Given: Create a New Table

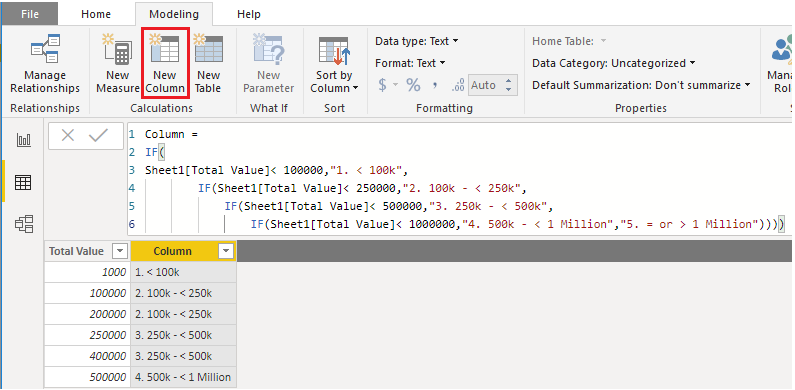Looking at the screenshot, I should pos(208,64).
